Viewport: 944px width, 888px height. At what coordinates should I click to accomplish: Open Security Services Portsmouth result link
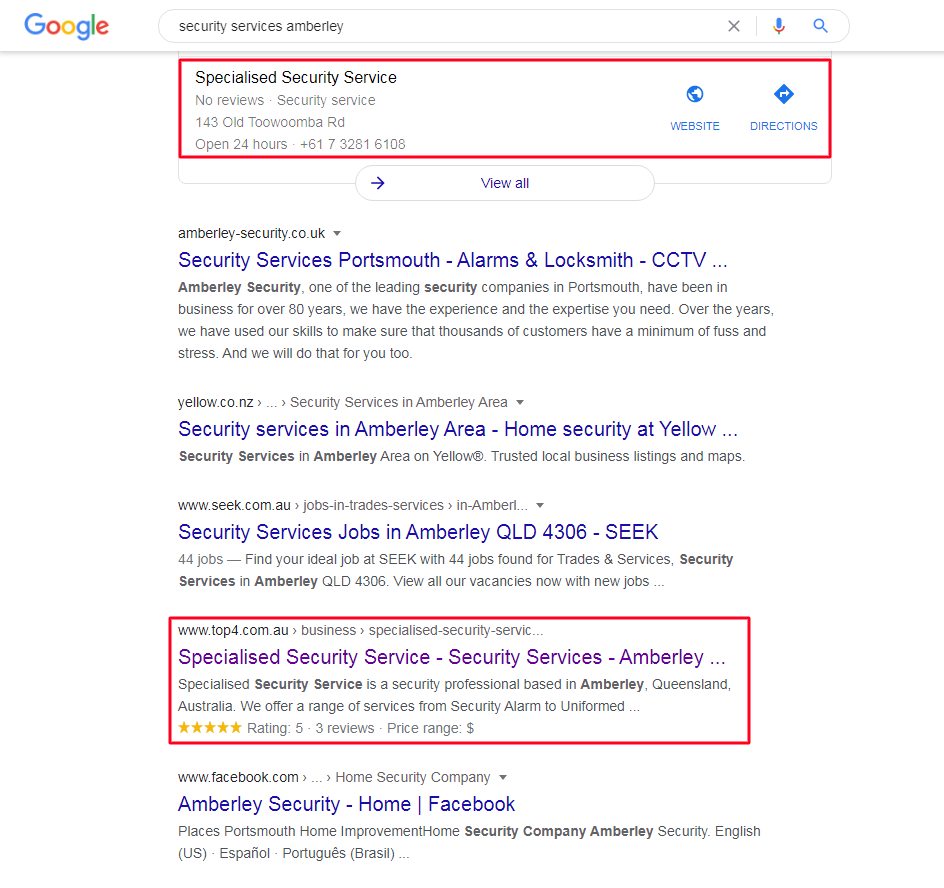pyautogui.click(x=453, y=260)
